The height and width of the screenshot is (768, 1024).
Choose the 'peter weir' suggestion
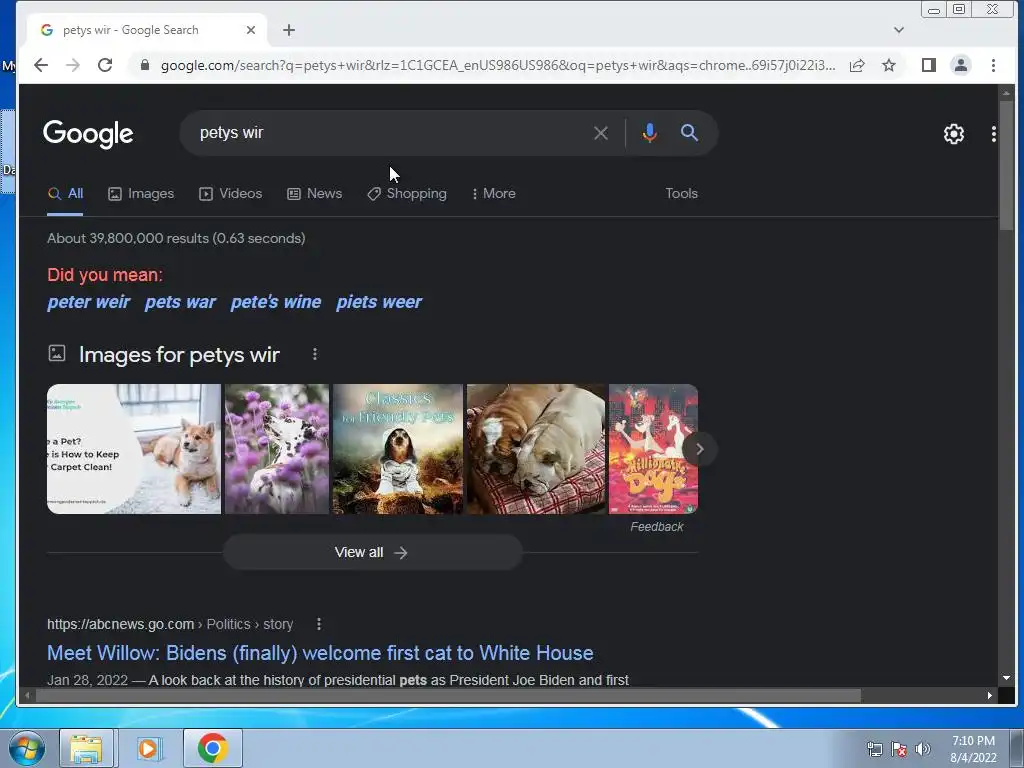[89, 302]
